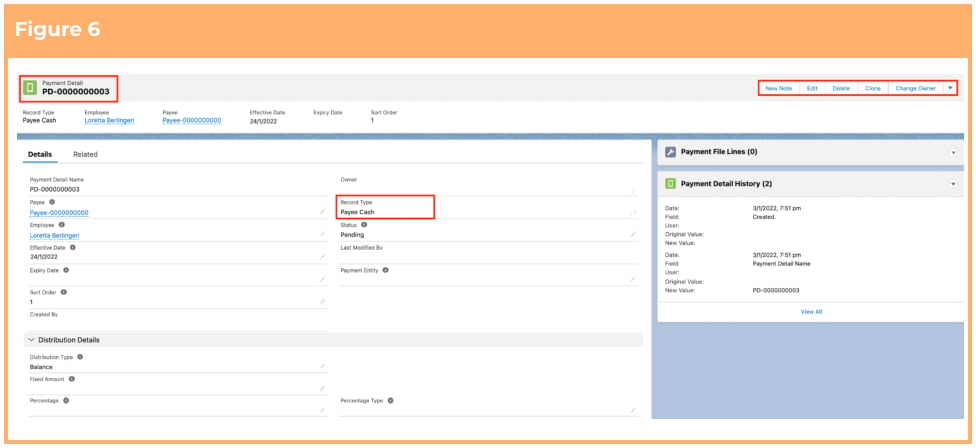Viewport: 976px width, 448px height.
Task: Click info icon beside Distribution Type label
Action: (x=80, y=357)
